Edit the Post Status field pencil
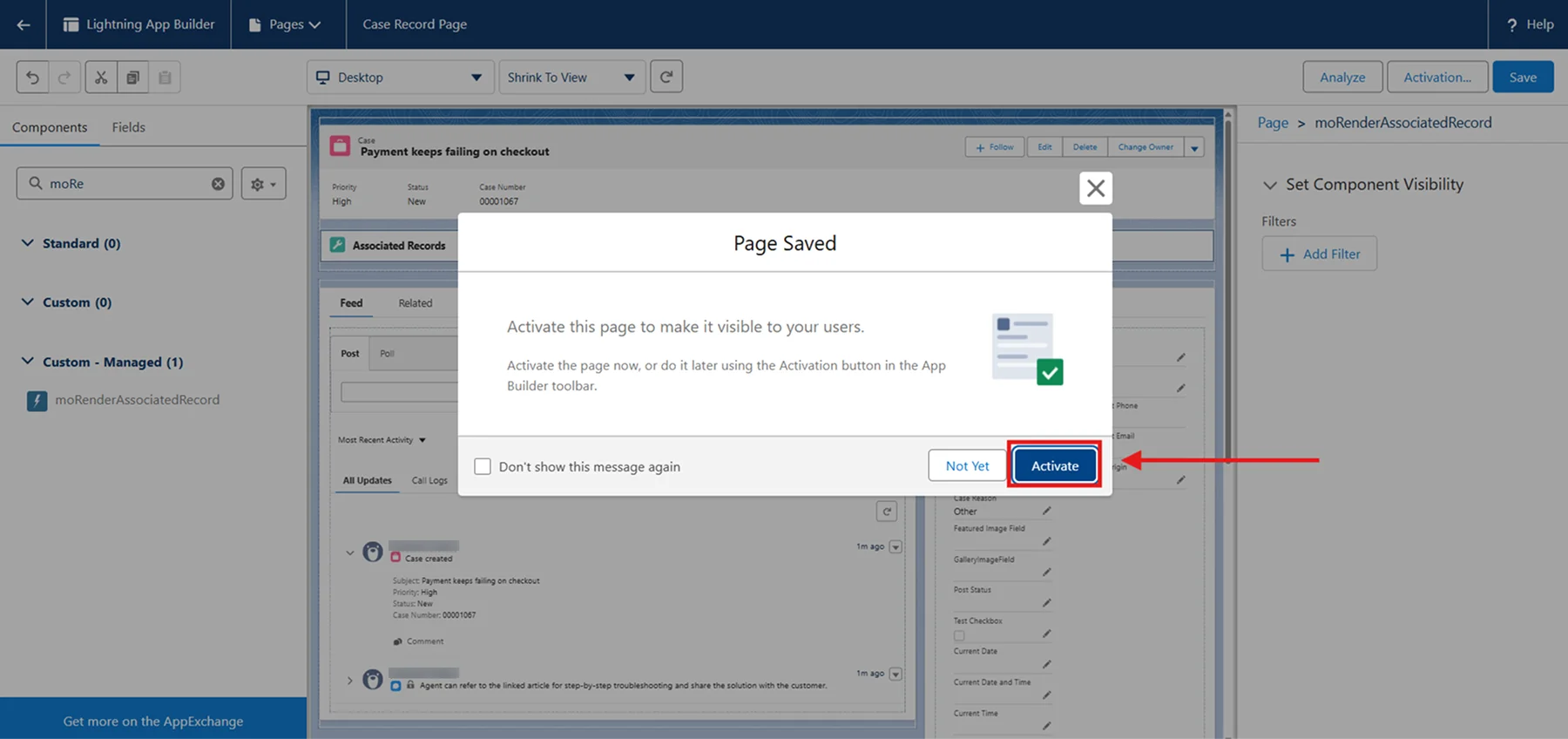This screenshot has width=1568, height=739. [x=1046, y=603]
